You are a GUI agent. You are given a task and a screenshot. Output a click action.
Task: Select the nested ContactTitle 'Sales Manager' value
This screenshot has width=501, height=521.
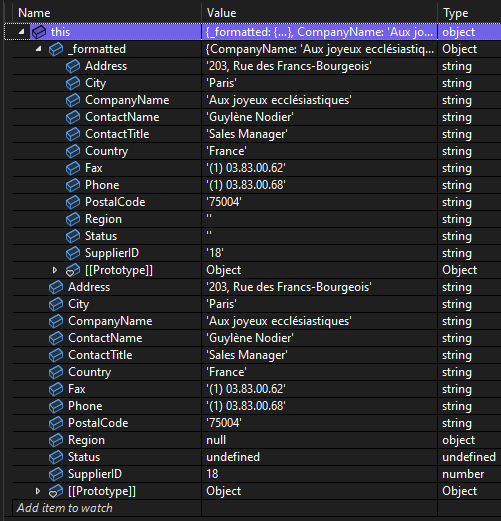coord(247,134)
